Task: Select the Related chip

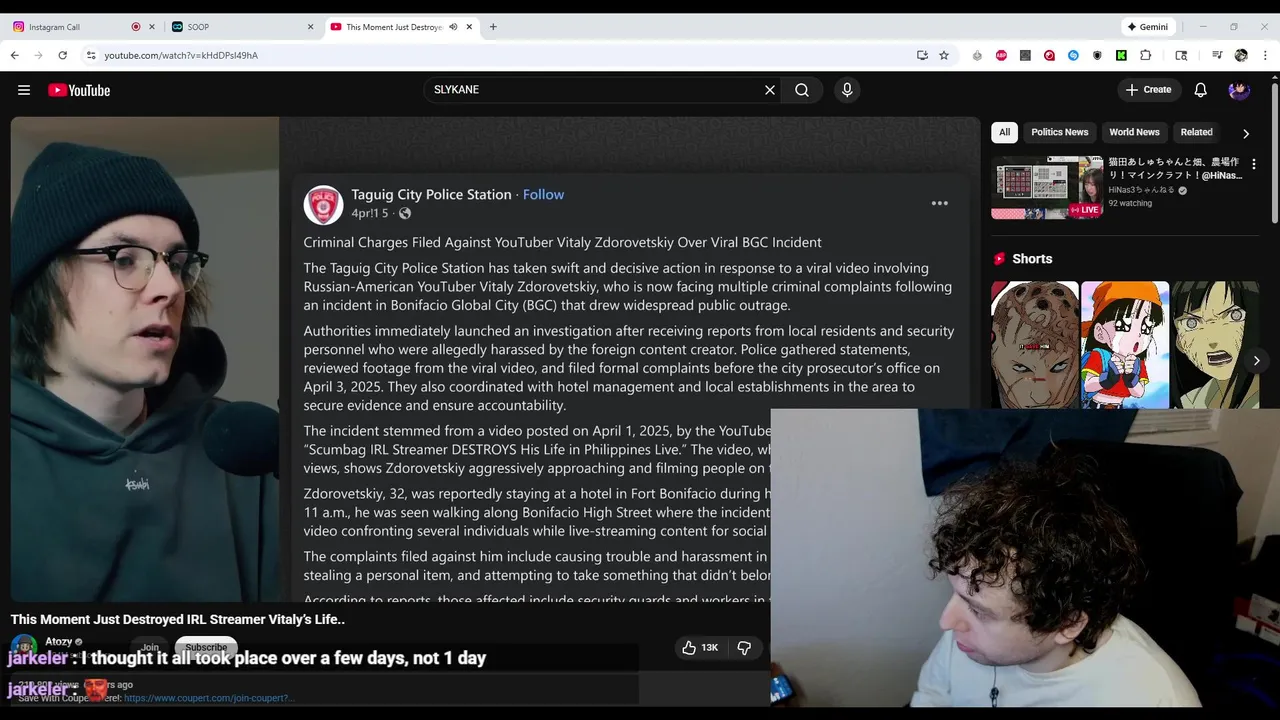Action: [x=1196, y=132]
